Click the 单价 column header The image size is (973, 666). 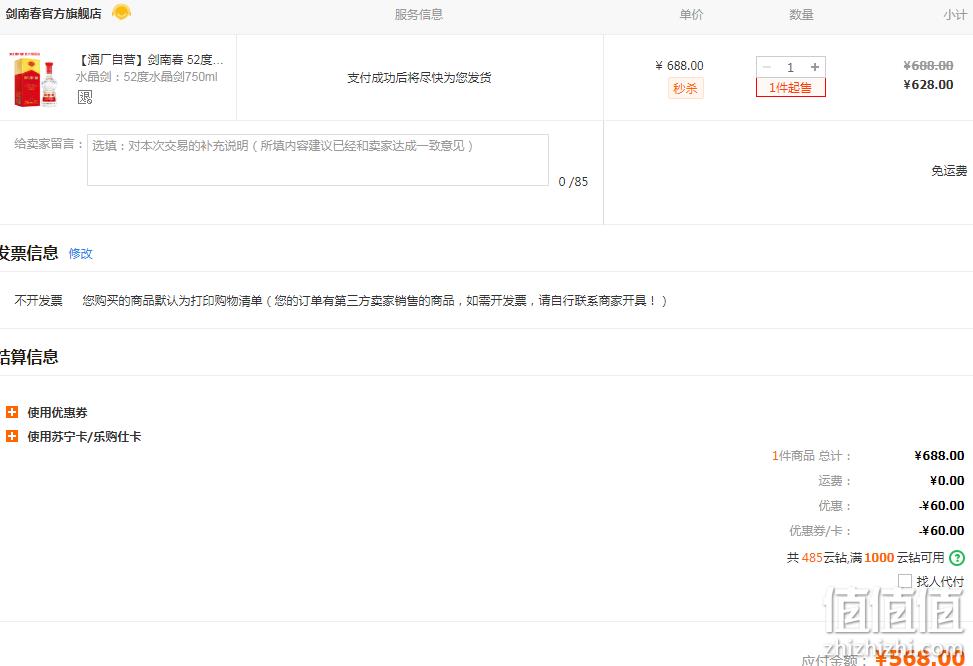coord(691,14)
